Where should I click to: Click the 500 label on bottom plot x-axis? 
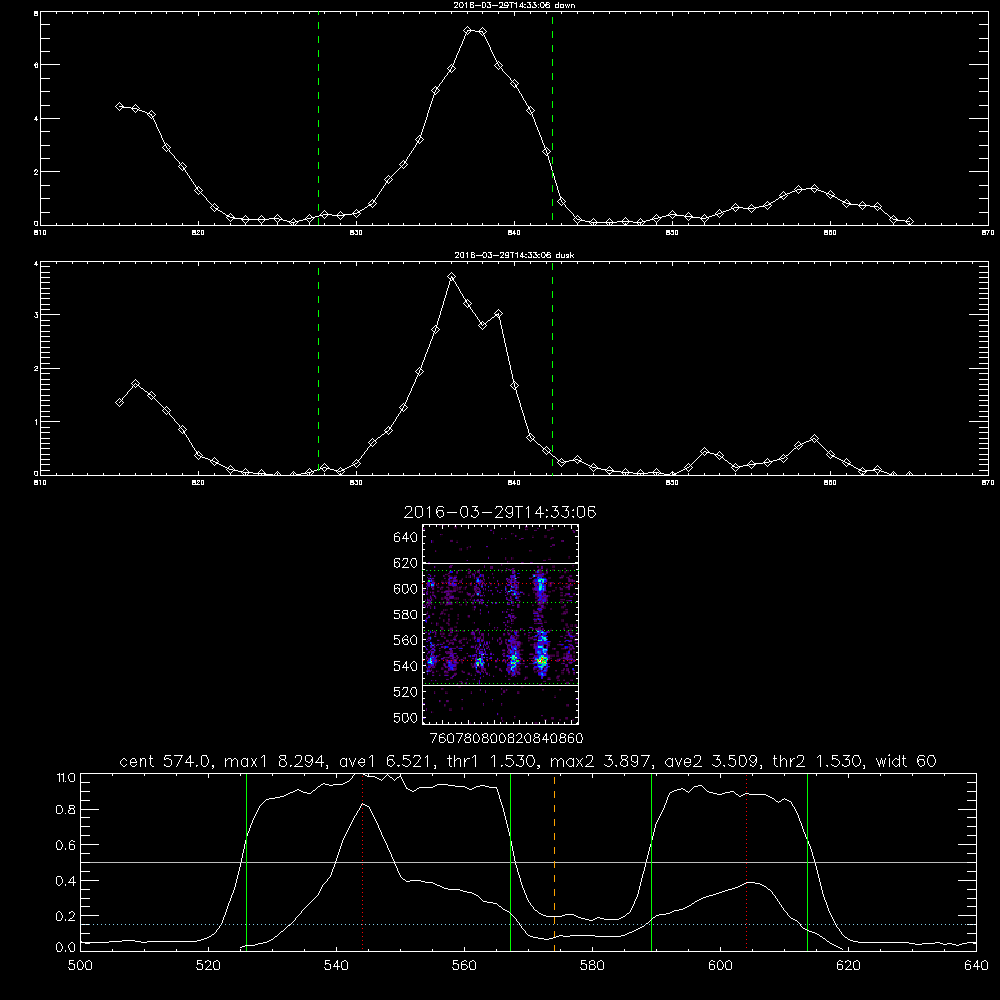pos(80,966)
